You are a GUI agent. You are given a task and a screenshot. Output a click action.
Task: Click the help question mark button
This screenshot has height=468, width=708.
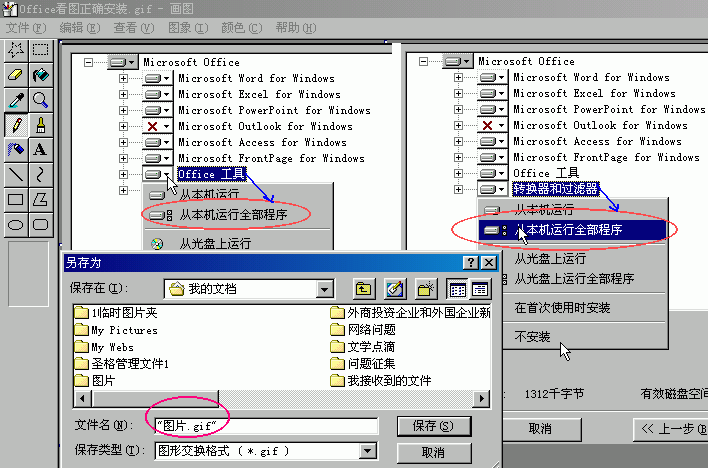tap(470, 262)
